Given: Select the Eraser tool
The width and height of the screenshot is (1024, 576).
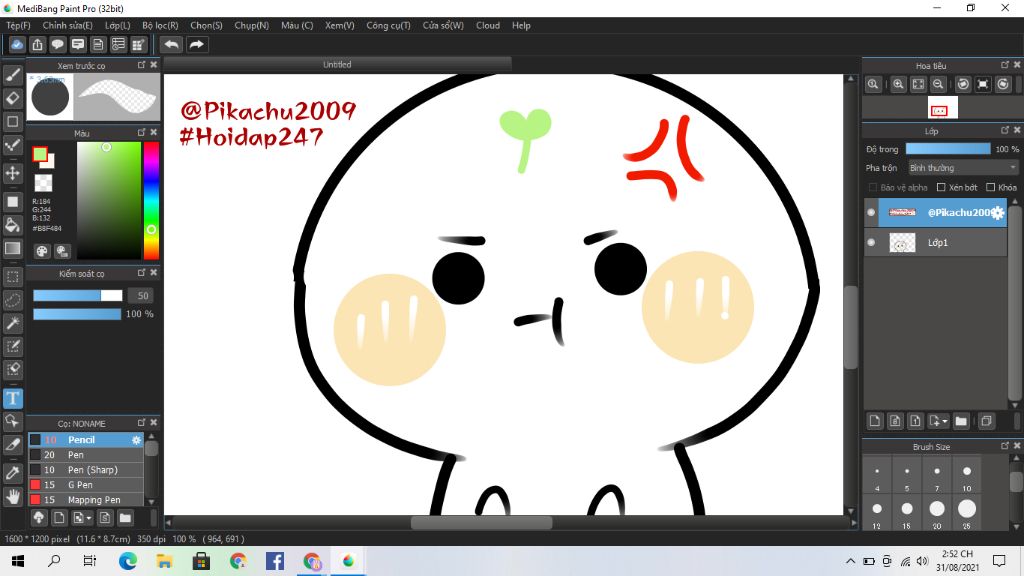Looking at the screenshot, I should pos(12,98).
